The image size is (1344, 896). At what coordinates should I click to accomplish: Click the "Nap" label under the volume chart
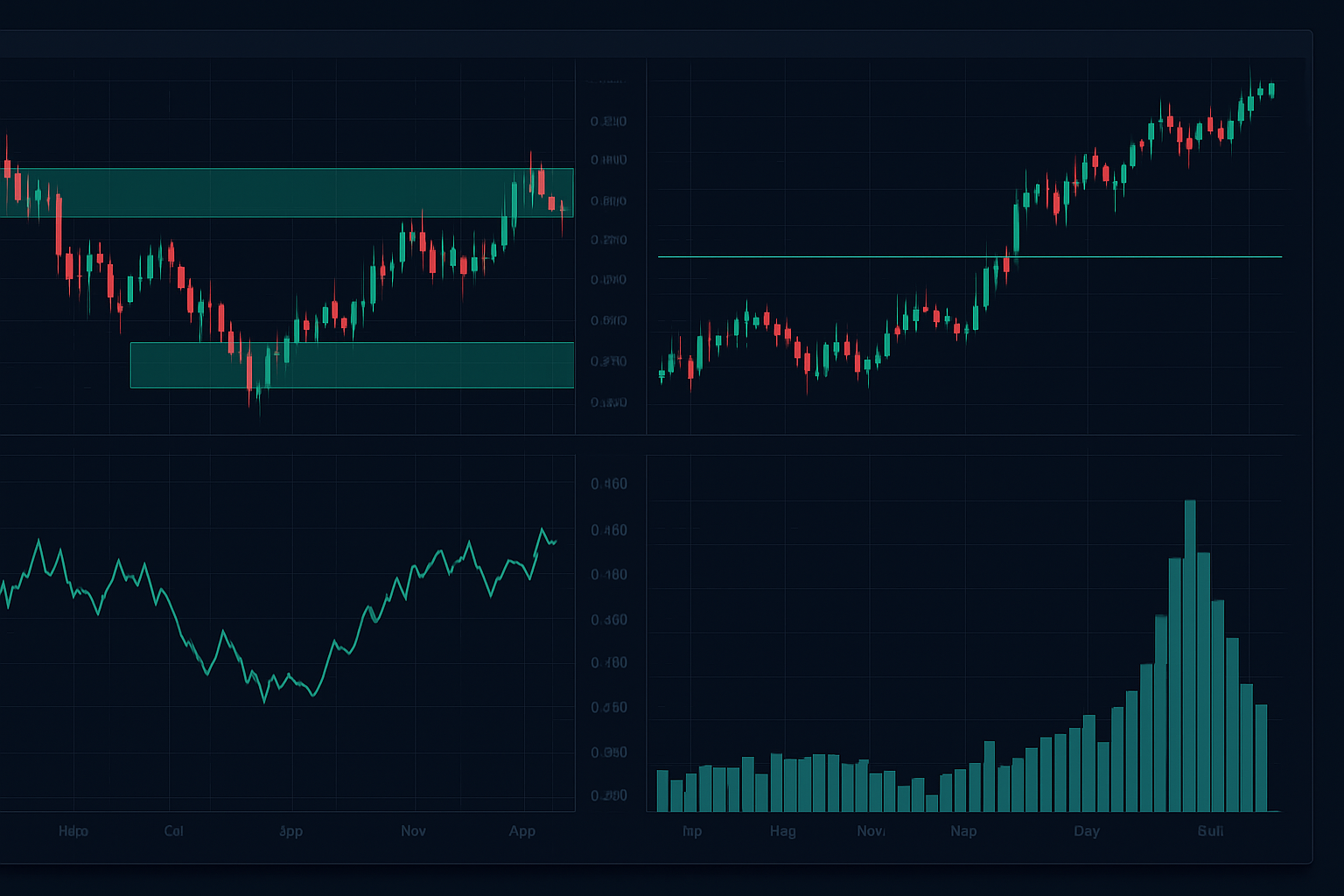click(963, 830)
